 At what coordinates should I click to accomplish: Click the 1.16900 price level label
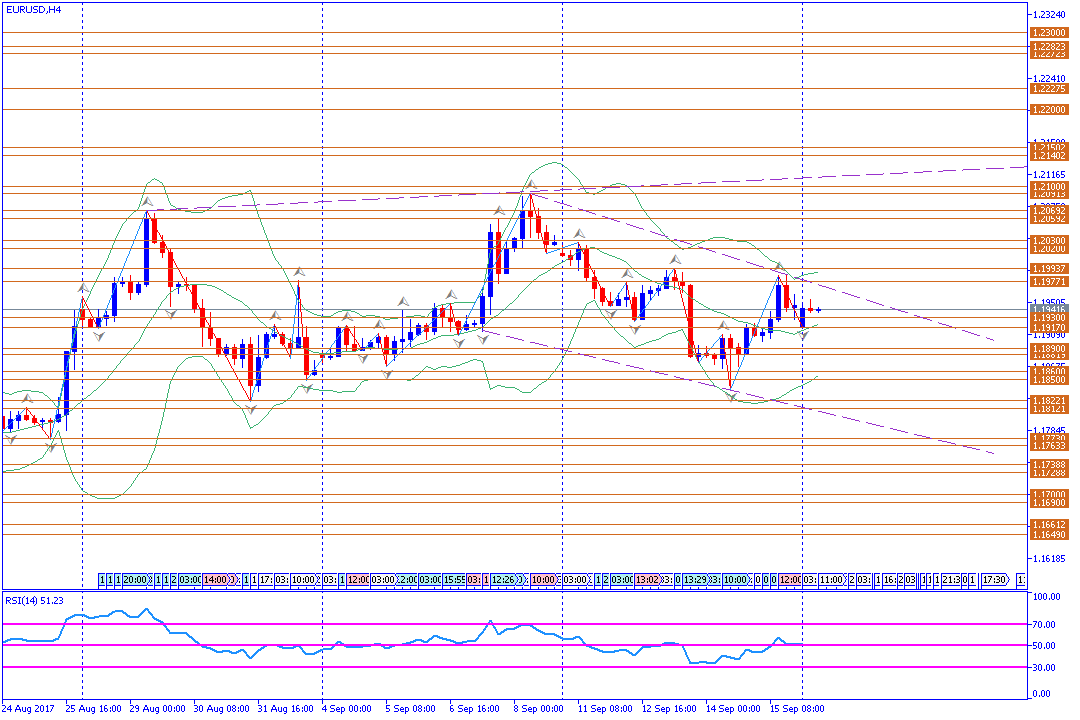[1049, 503]
